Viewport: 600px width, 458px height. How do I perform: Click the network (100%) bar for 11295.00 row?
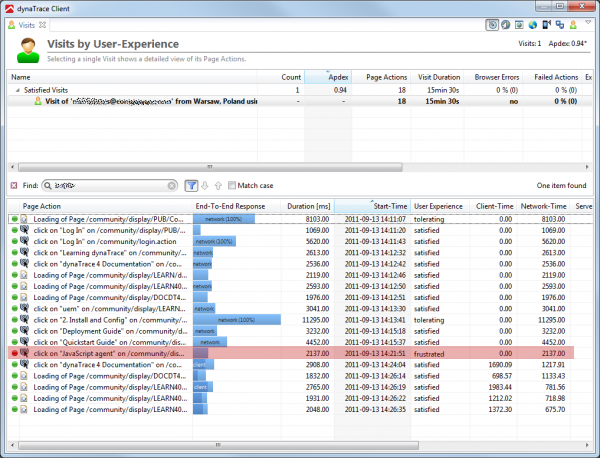click(x=237, y=320)
